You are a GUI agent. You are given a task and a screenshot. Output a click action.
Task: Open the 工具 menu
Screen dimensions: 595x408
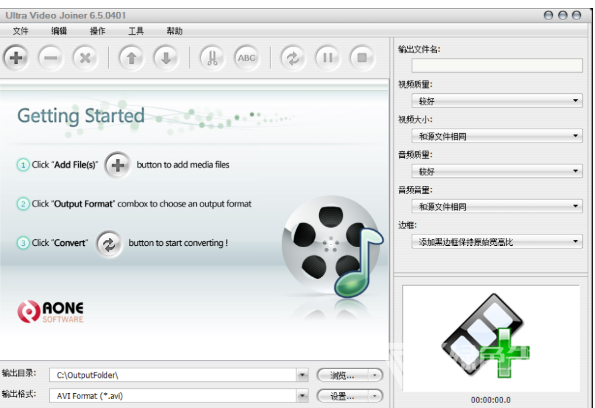pyautogui.click(x=136, y=31)
